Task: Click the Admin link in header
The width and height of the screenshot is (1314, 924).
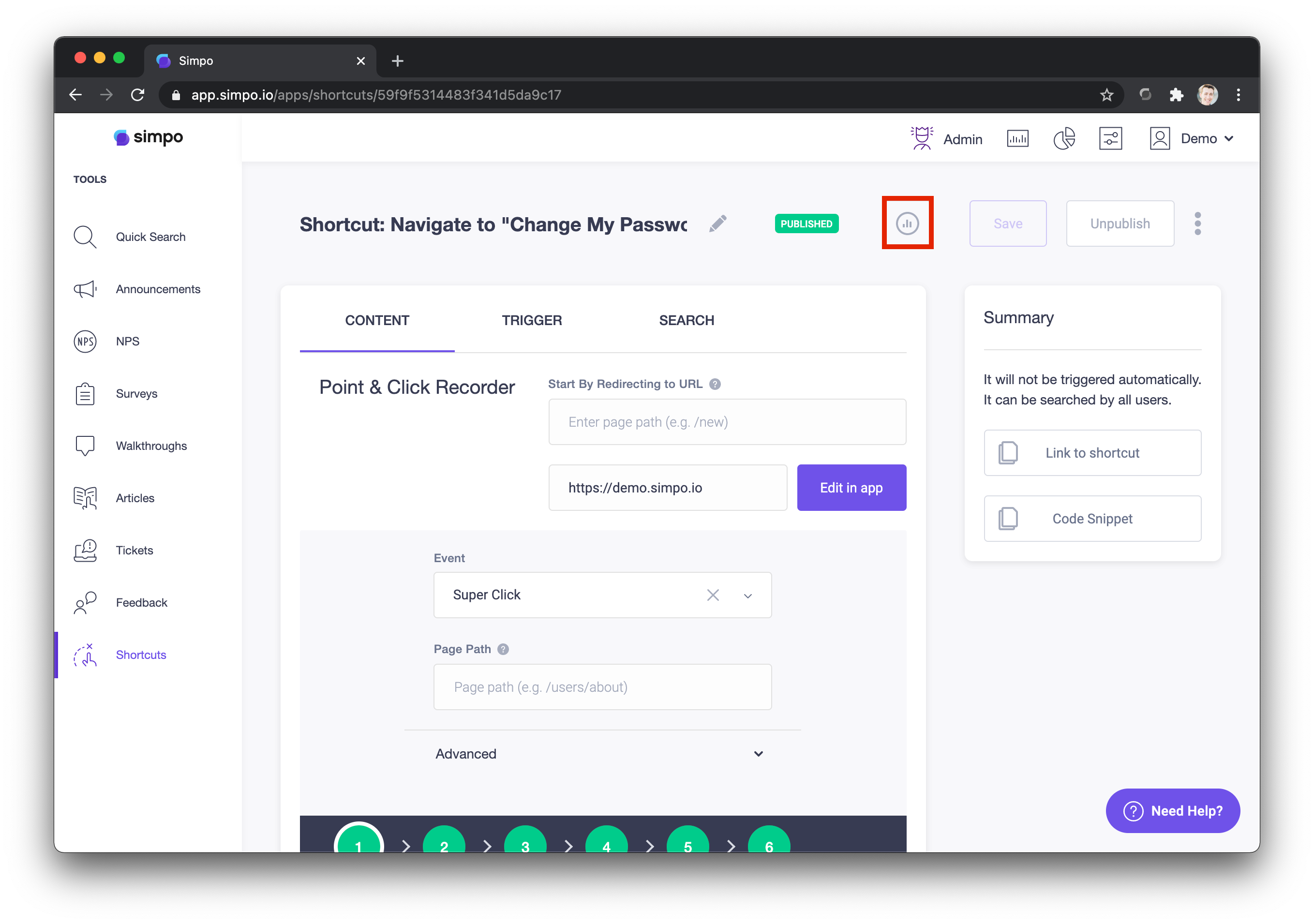Action: 962,139
